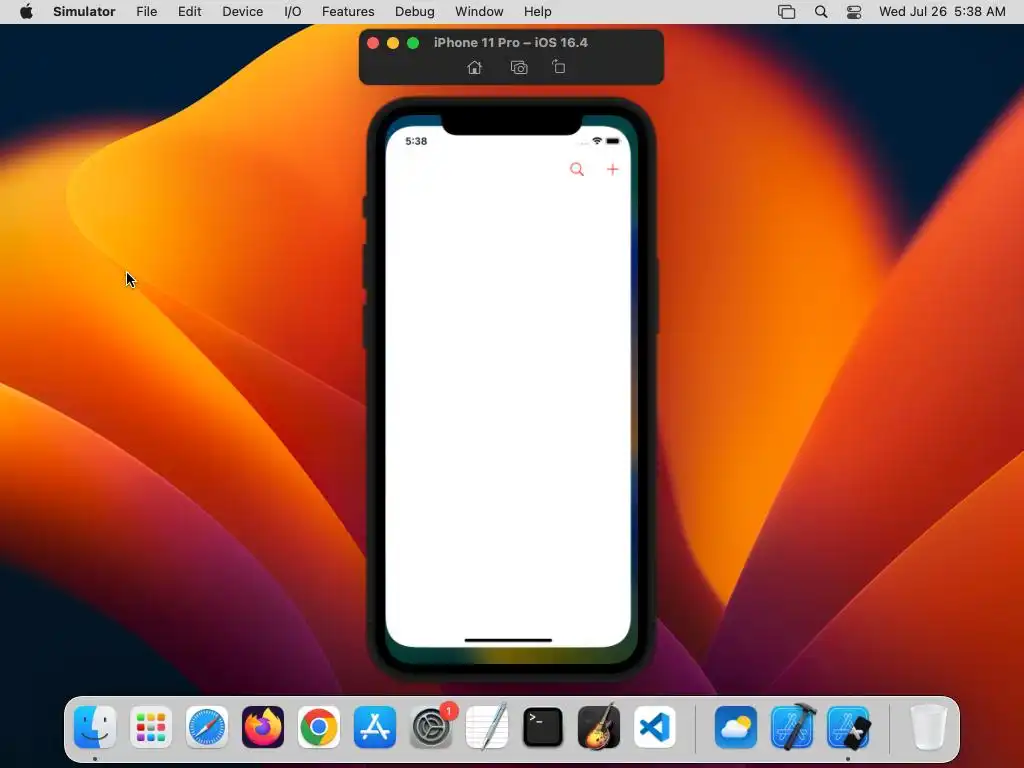Screen dimensions: 1024x768
Task: Zoom the Simulator window with green button
Action: point(413,43)
